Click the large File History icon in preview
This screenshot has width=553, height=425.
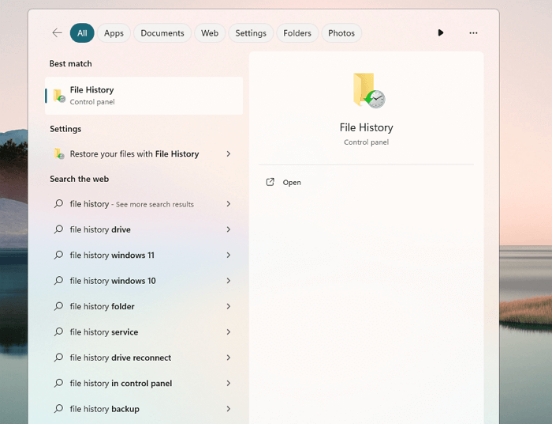[x=369, y=90]
